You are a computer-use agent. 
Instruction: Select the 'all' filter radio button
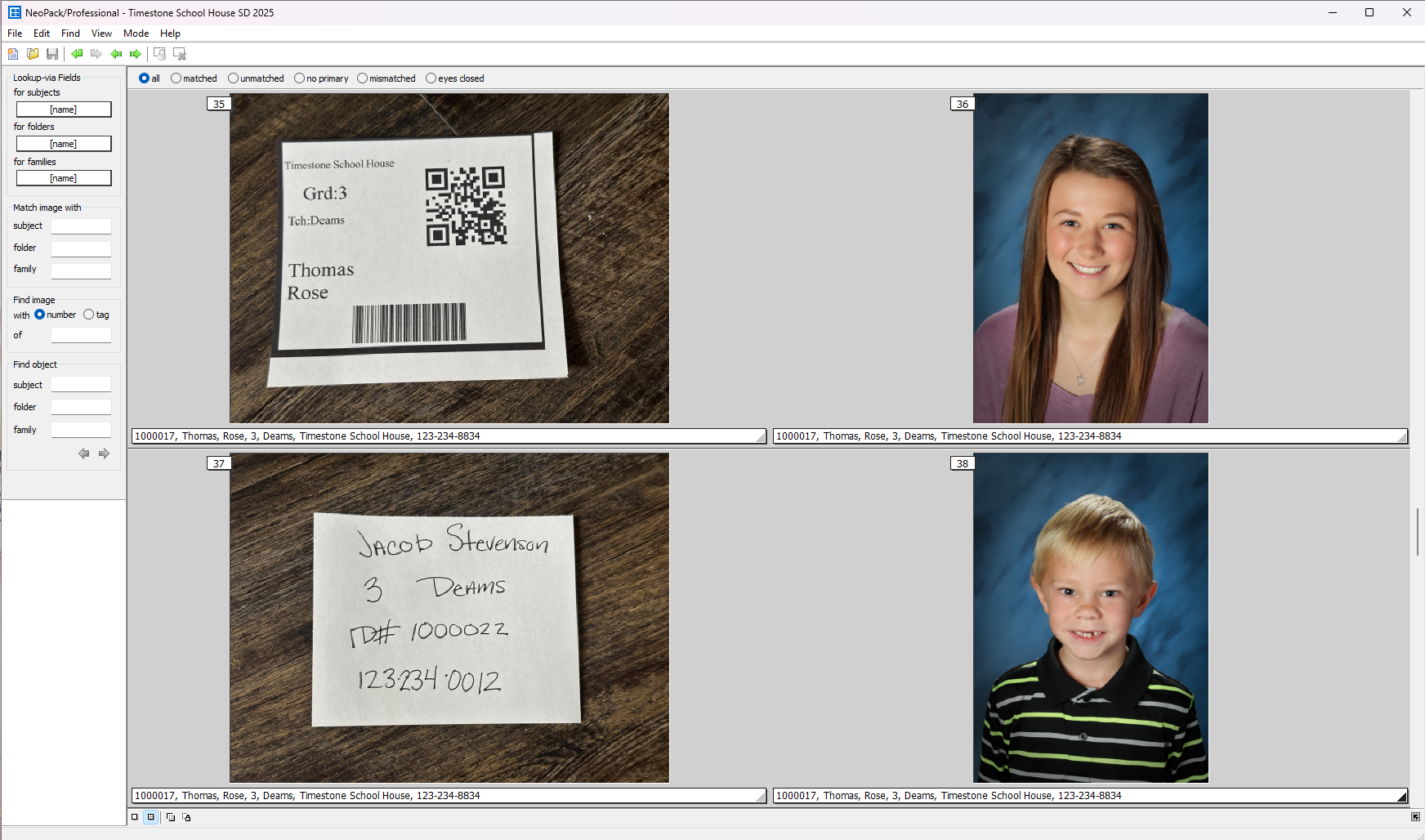coord(144,78)
